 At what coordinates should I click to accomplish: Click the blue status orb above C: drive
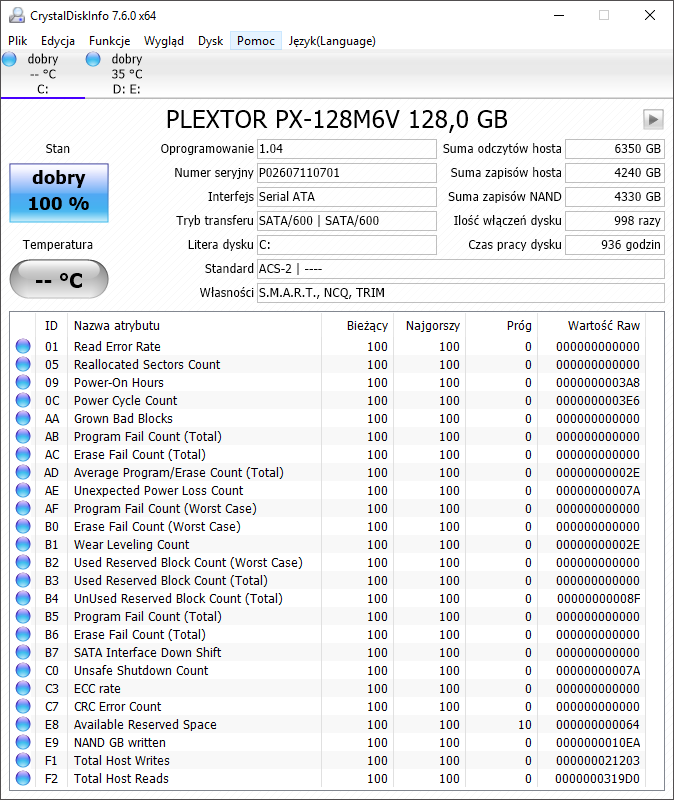(9, 59)
